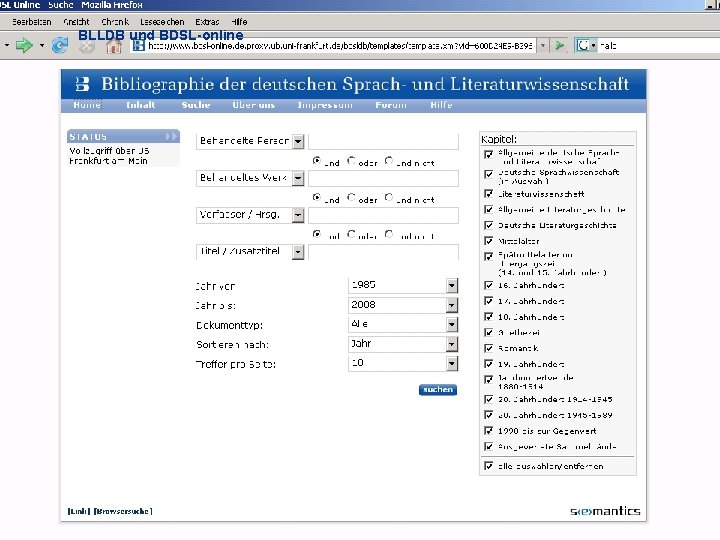Open the Suche navigation tab
The image size is (720, 540).
coord(196,105)
